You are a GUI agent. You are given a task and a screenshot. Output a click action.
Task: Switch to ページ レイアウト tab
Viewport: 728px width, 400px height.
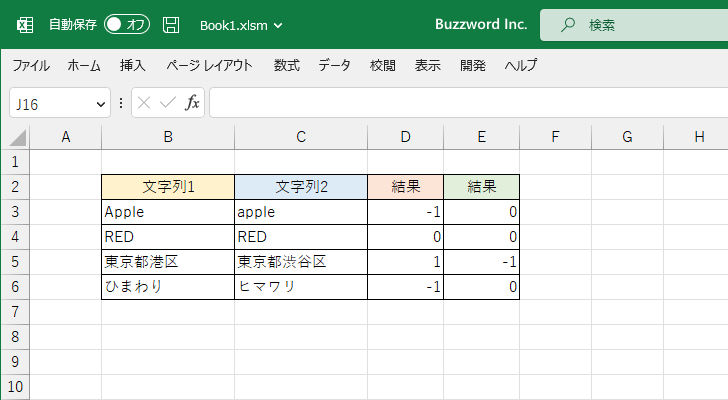click(x=209, y=65)
